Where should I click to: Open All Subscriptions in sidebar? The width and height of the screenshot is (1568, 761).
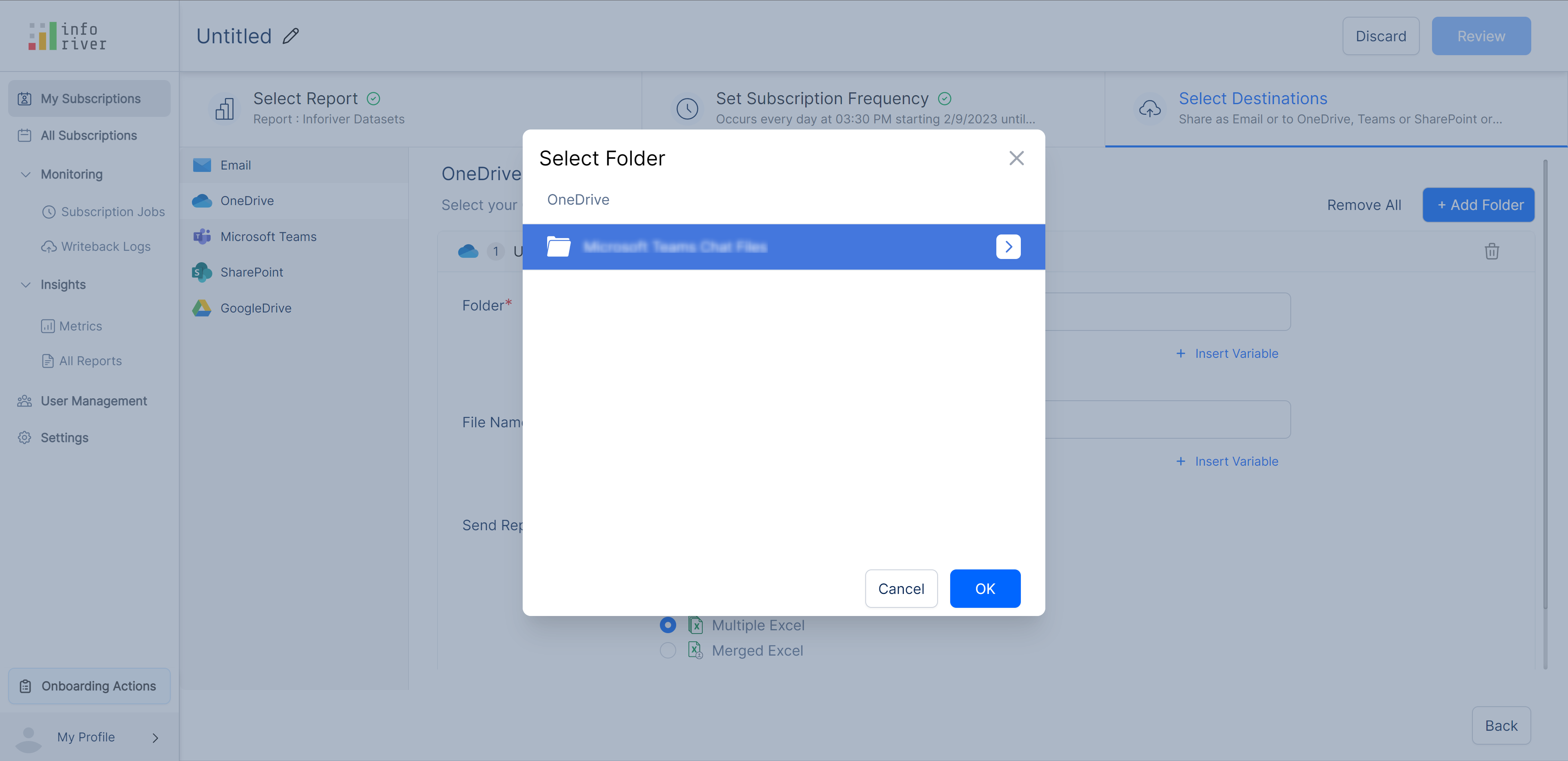pyautogui.click(x=88, y=135)
